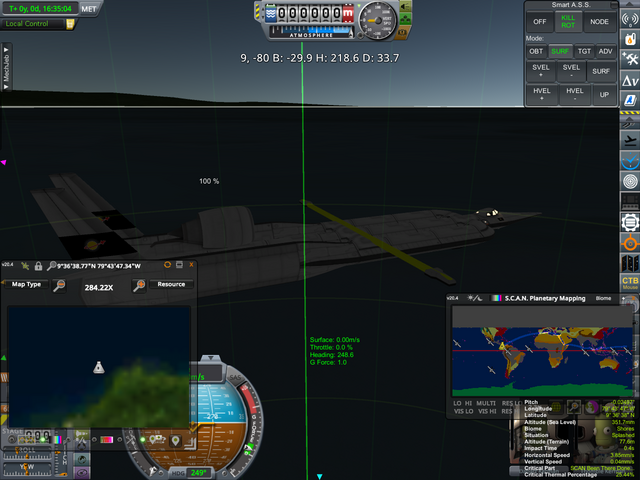Screen dimensions: 640x480
Task: Open the gear with list lines icon
Action: tap(630, 223)
